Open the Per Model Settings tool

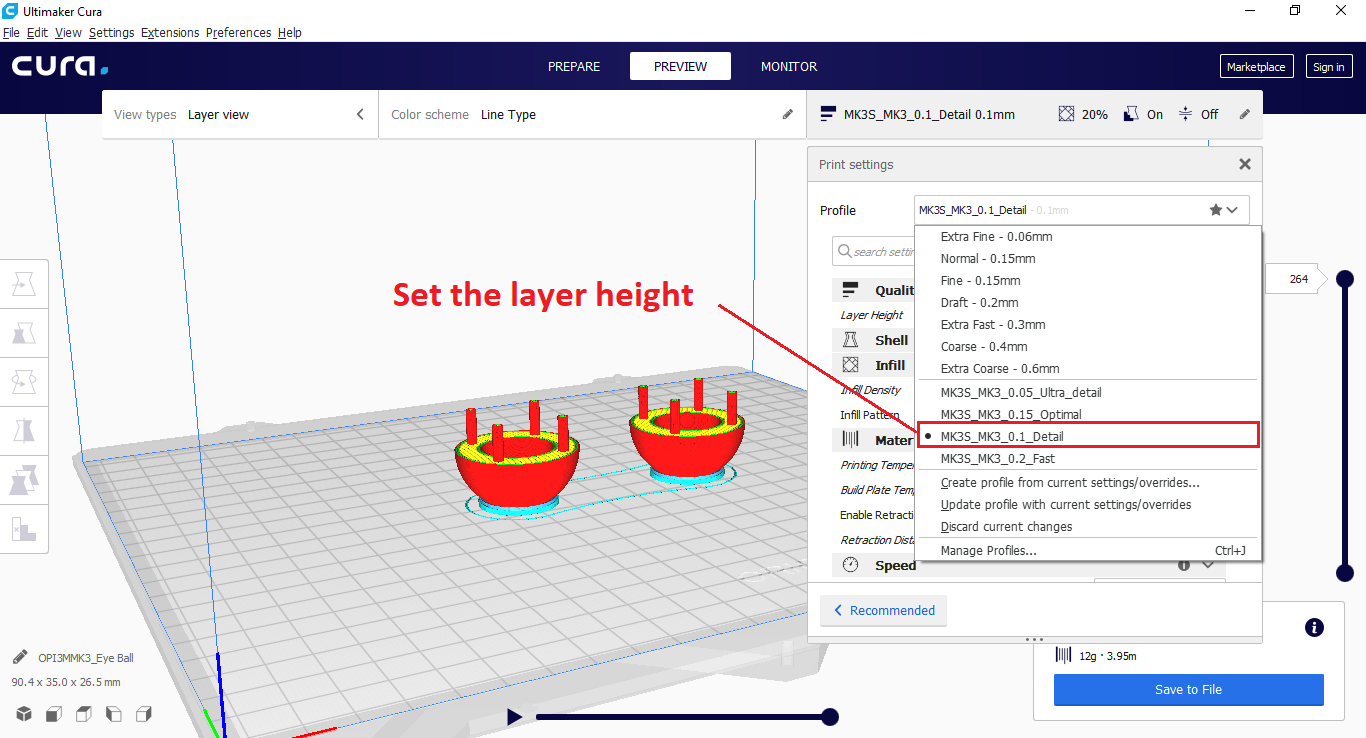(x=24, y=479)
